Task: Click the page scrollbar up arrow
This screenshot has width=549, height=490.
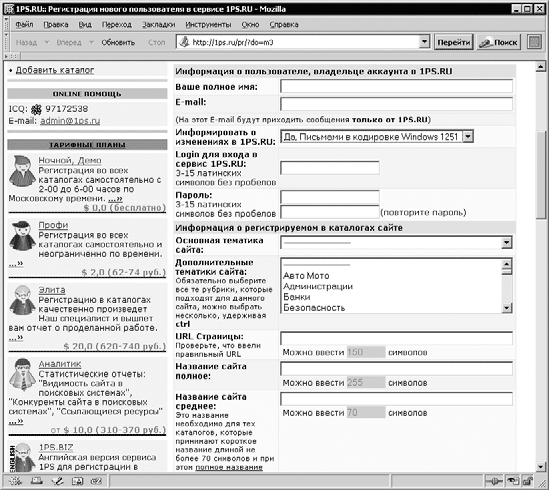Action: click(x=541, y=67)
